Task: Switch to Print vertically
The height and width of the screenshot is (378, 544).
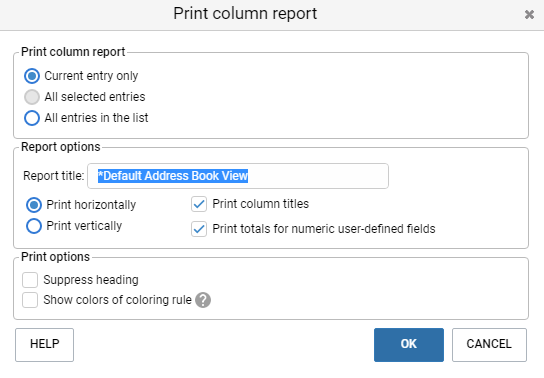Action: coord(34,226)
